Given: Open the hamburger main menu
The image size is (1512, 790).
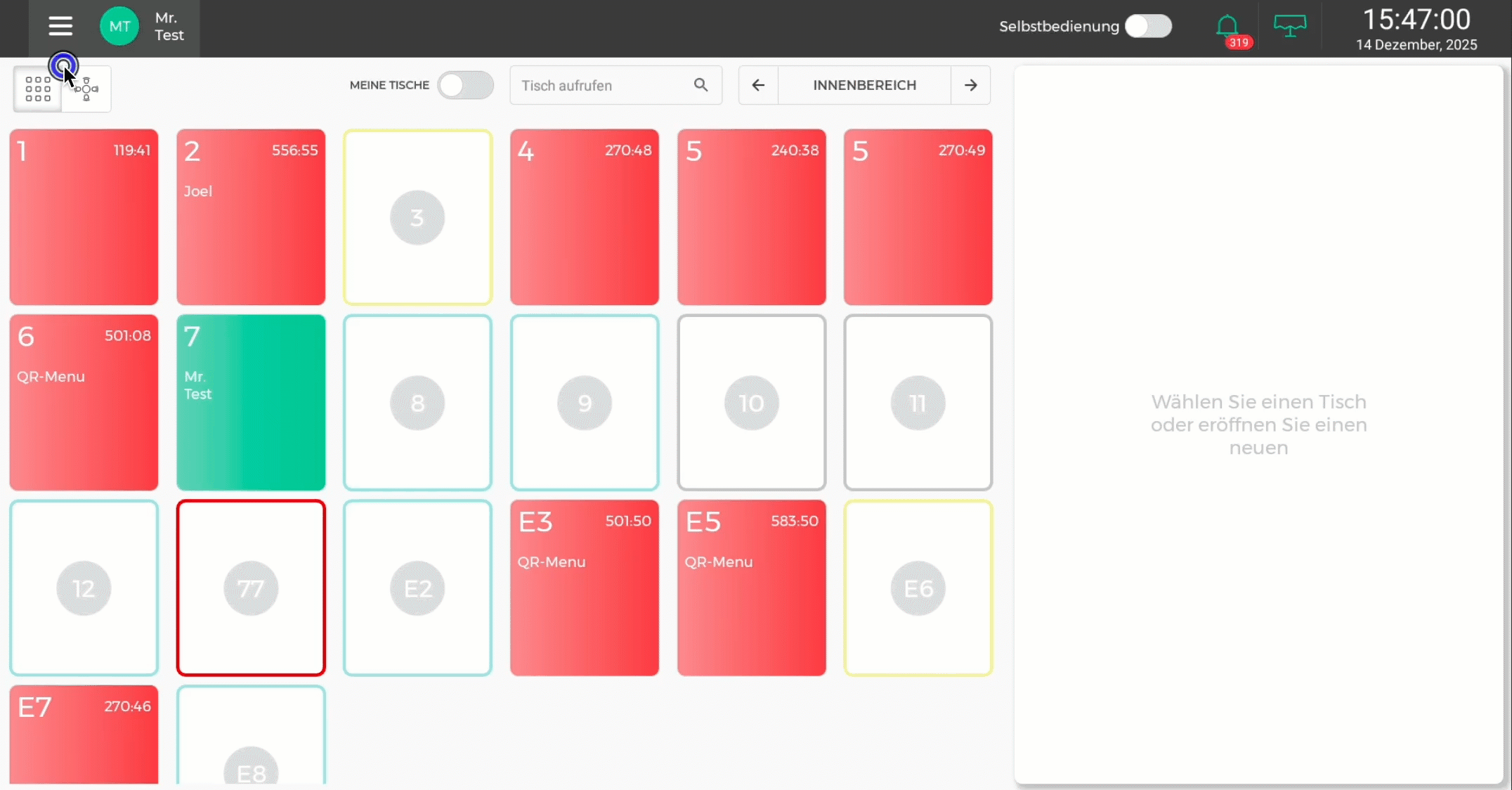Looking at the screenshot, I should [60, 27].
